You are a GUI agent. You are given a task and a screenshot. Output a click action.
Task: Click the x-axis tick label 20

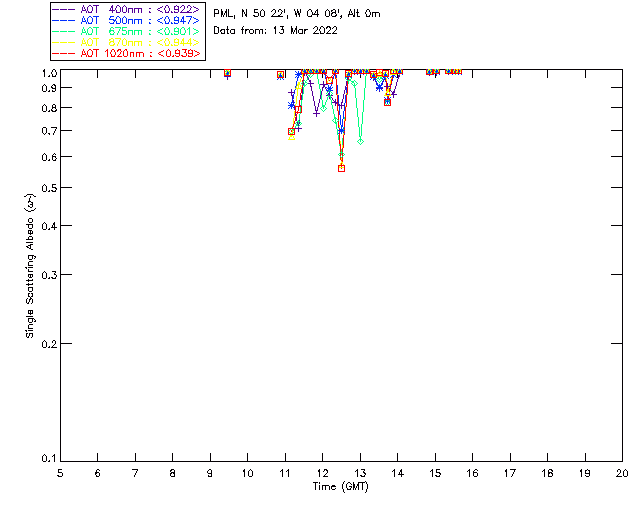click(x=622, y=473)
